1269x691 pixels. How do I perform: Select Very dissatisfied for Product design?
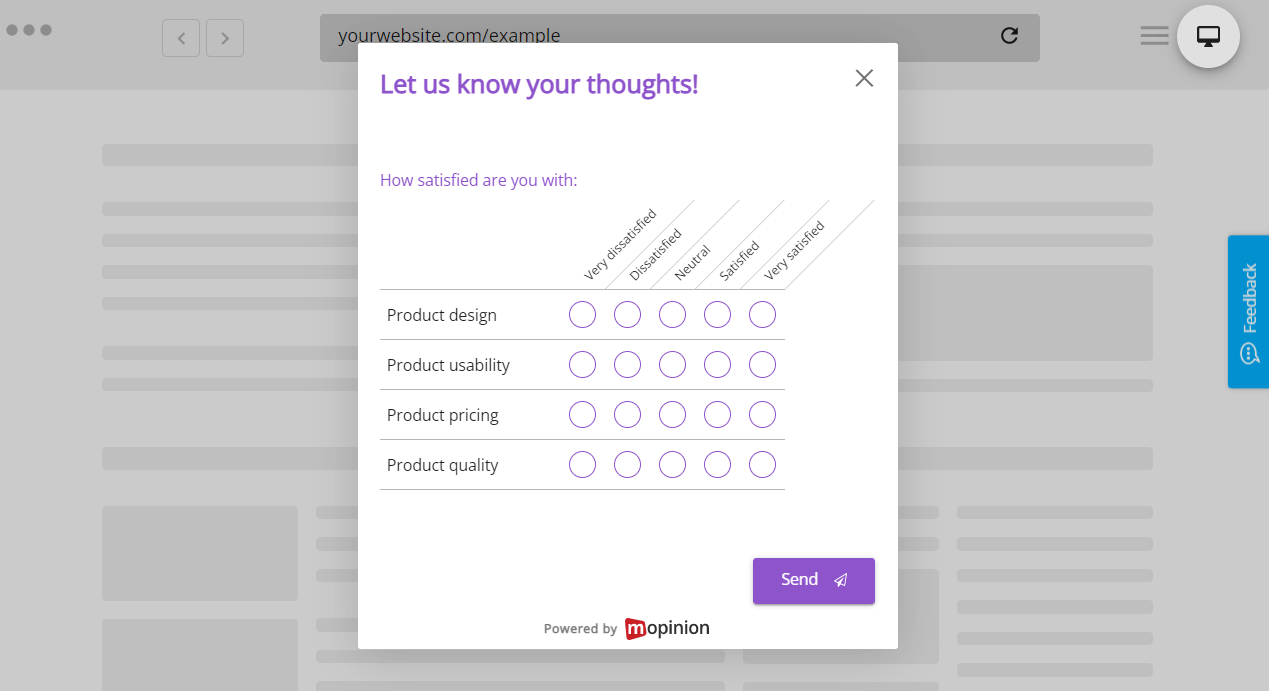click(x=582, y=314)
